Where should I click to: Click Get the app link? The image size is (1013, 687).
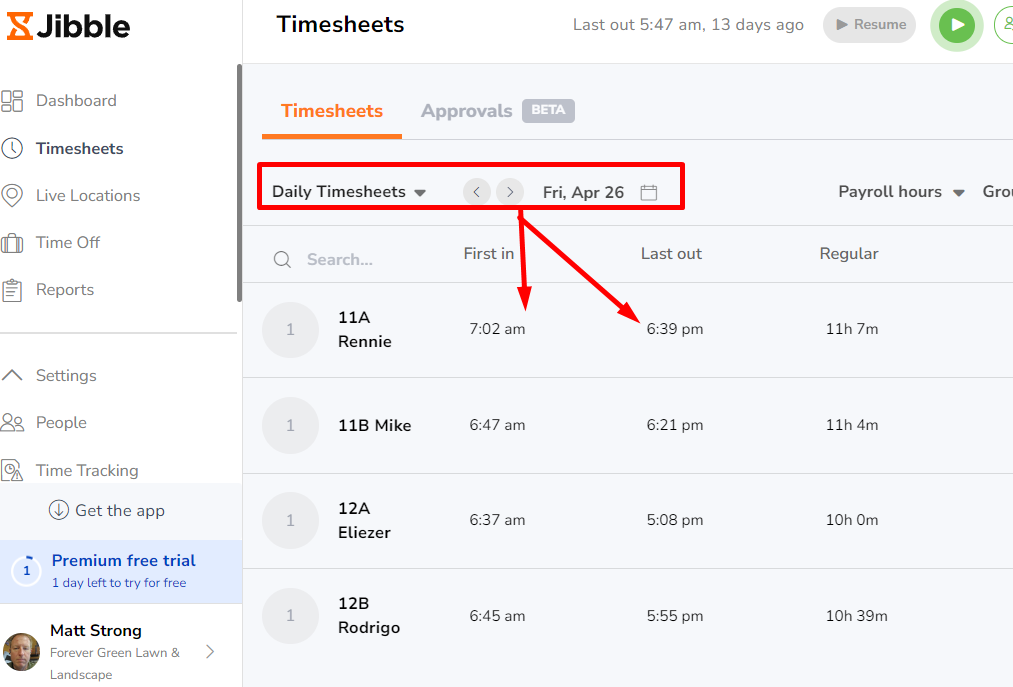[x=107, y=511]
